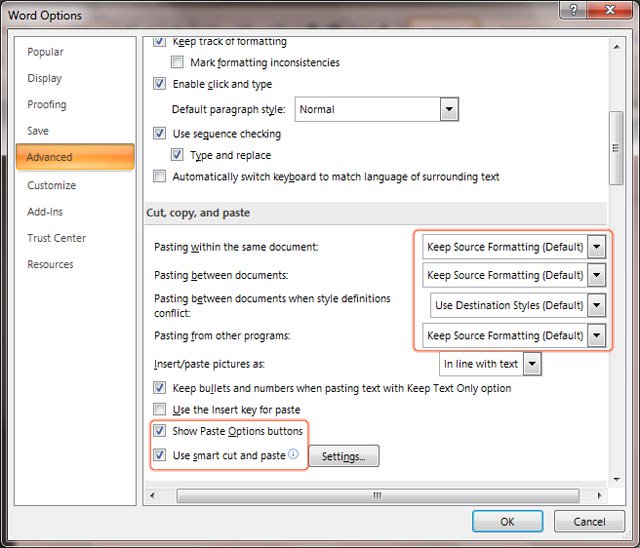Click the vertical scrollbar thumb
This screenshot has width=640, height=548.
click(x=616, y=148)
